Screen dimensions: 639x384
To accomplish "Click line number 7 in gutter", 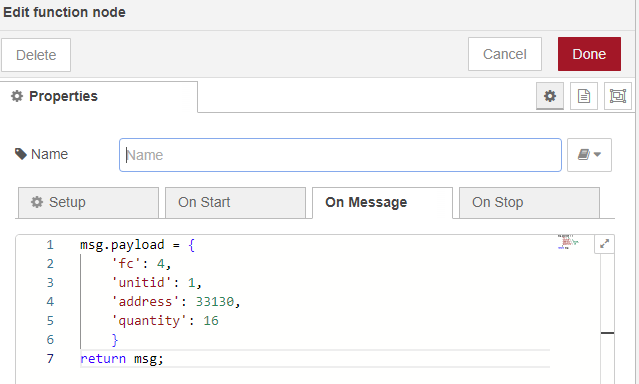I will tap(50, 359).
